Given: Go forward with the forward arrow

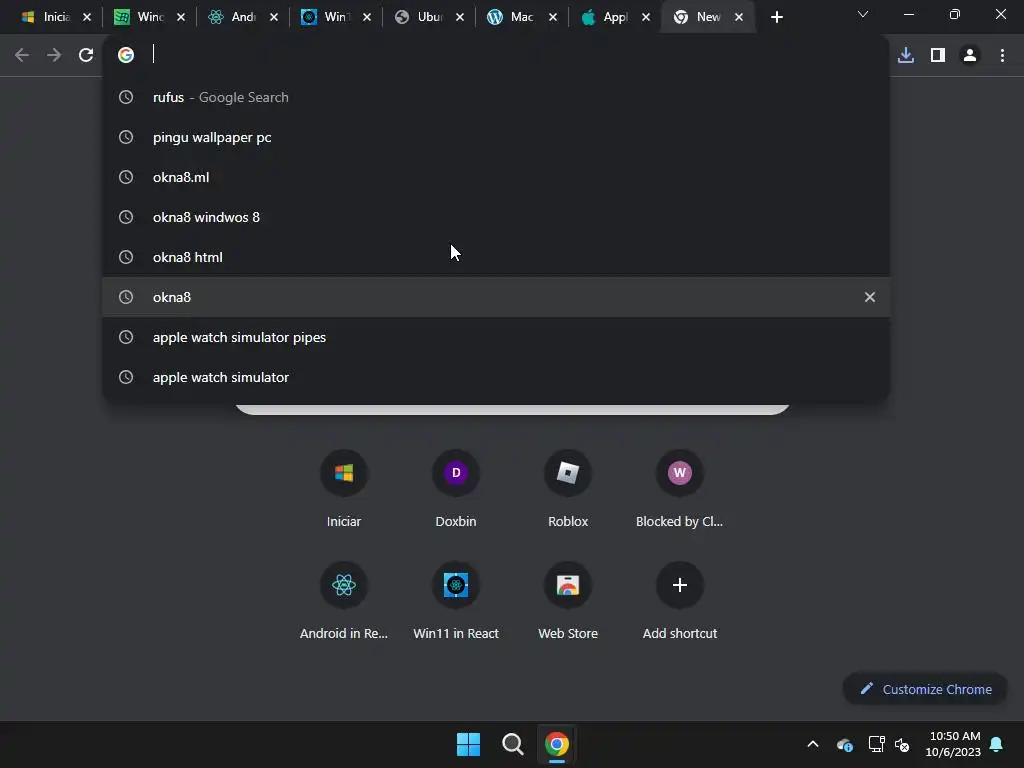Looking at the screenshot, I should click(x=54, y=55).
